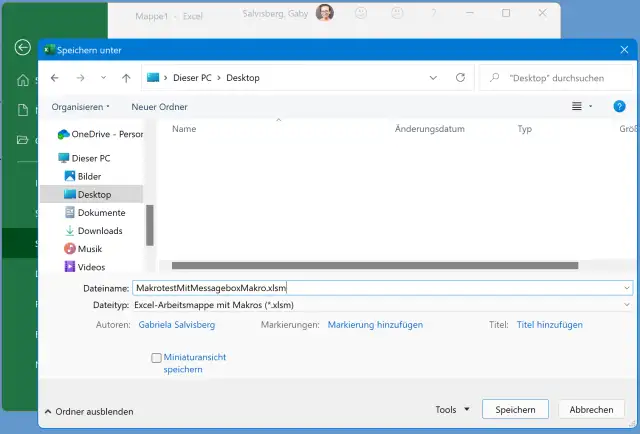
Task: Open the view options icon
Action: [x=577, y=106]
